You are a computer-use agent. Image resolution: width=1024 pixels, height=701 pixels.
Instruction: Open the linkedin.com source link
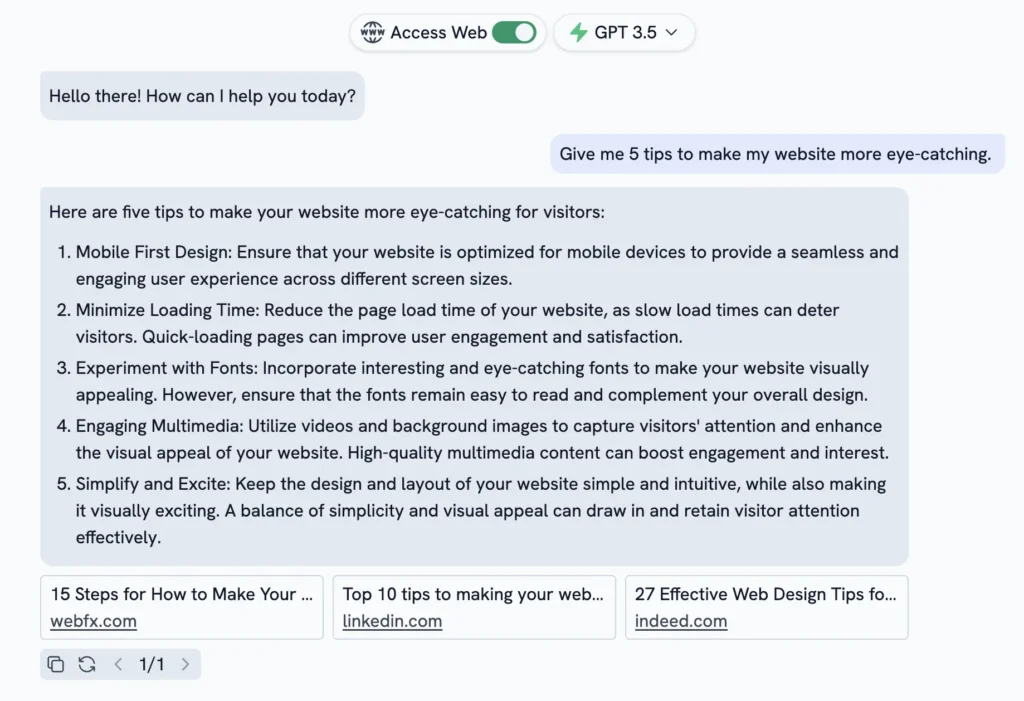click(x=392, y=621)
